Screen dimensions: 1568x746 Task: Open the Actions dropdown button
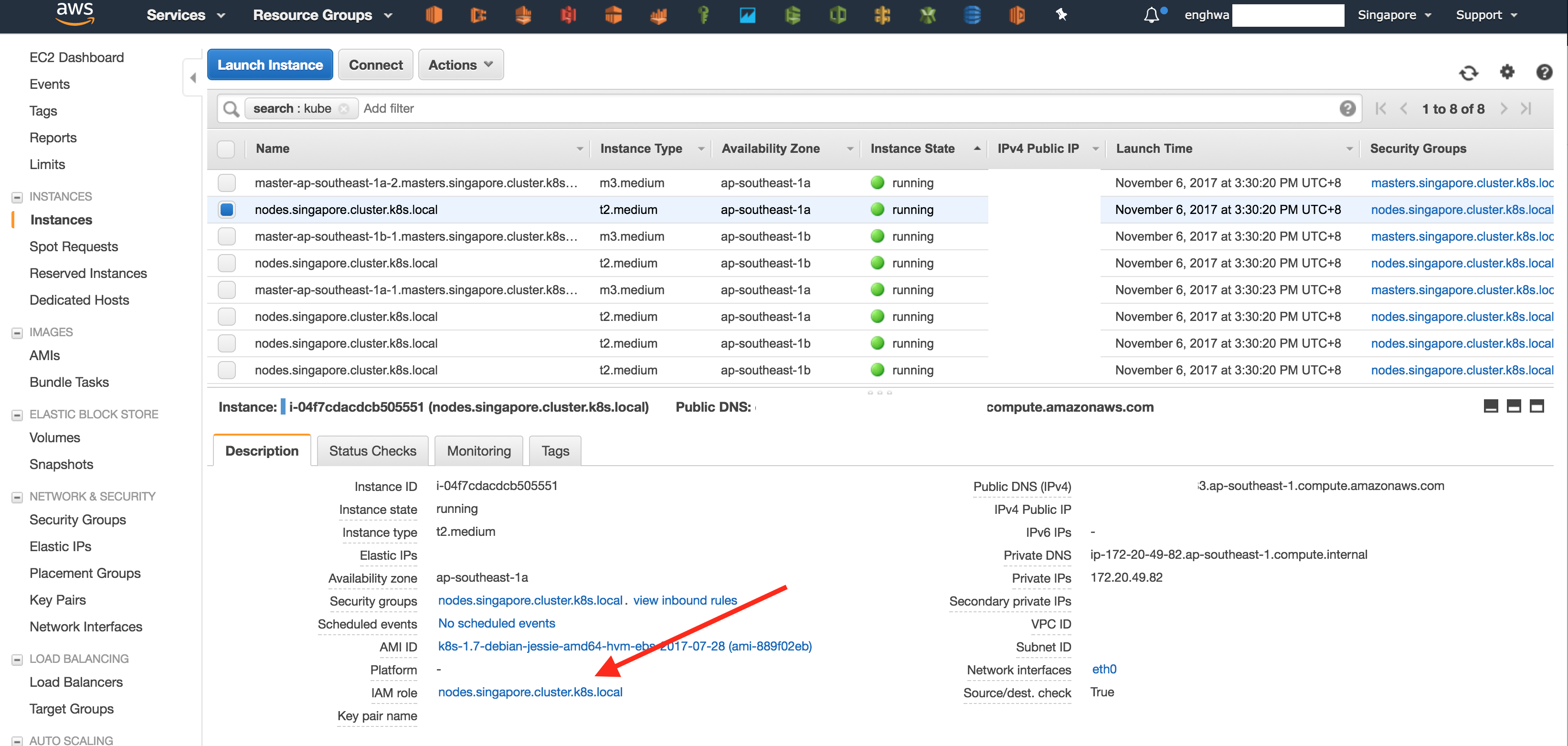coord(460,64)
